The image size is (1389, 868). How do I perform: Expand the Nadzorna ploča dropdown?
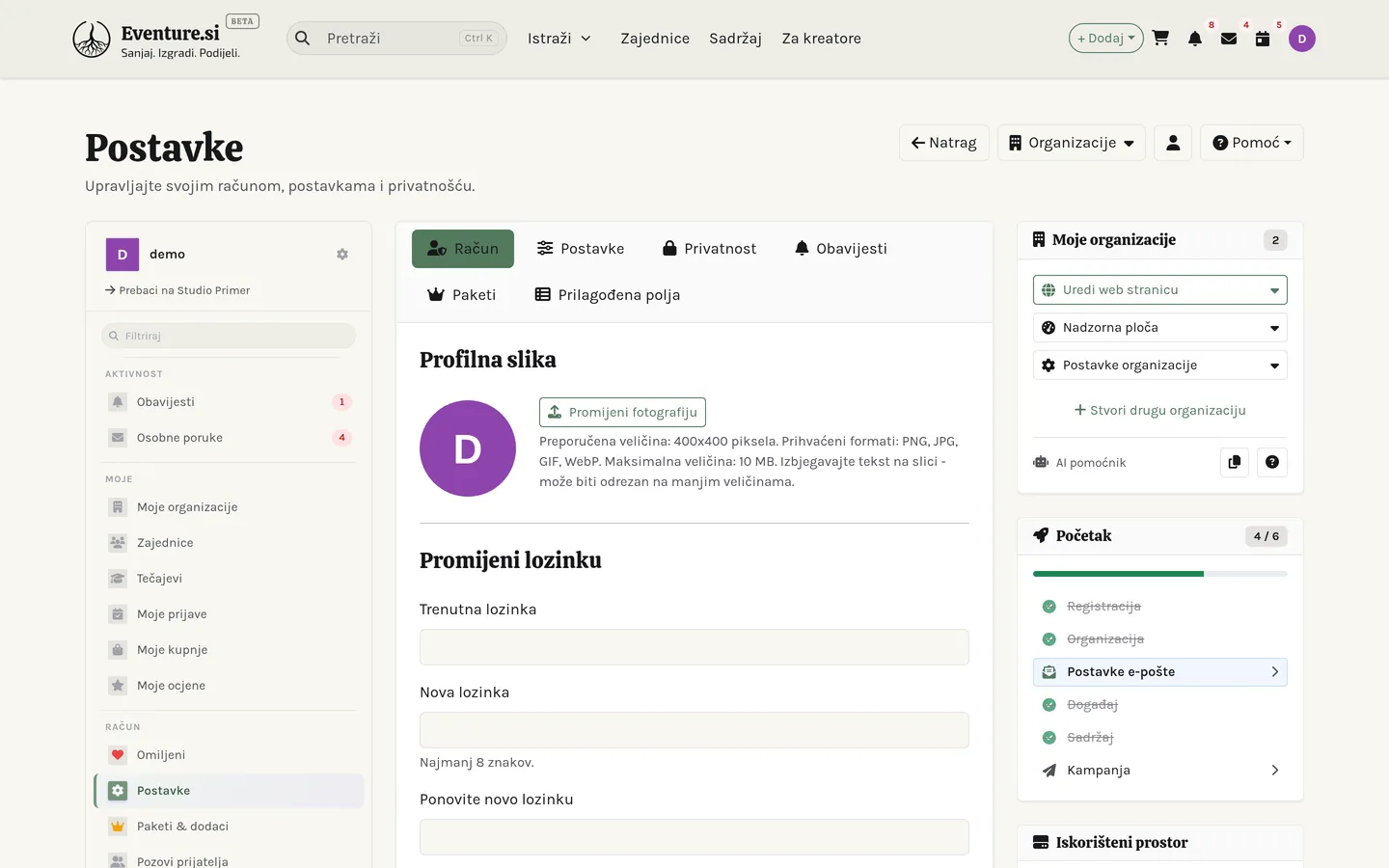point(1160,328)
